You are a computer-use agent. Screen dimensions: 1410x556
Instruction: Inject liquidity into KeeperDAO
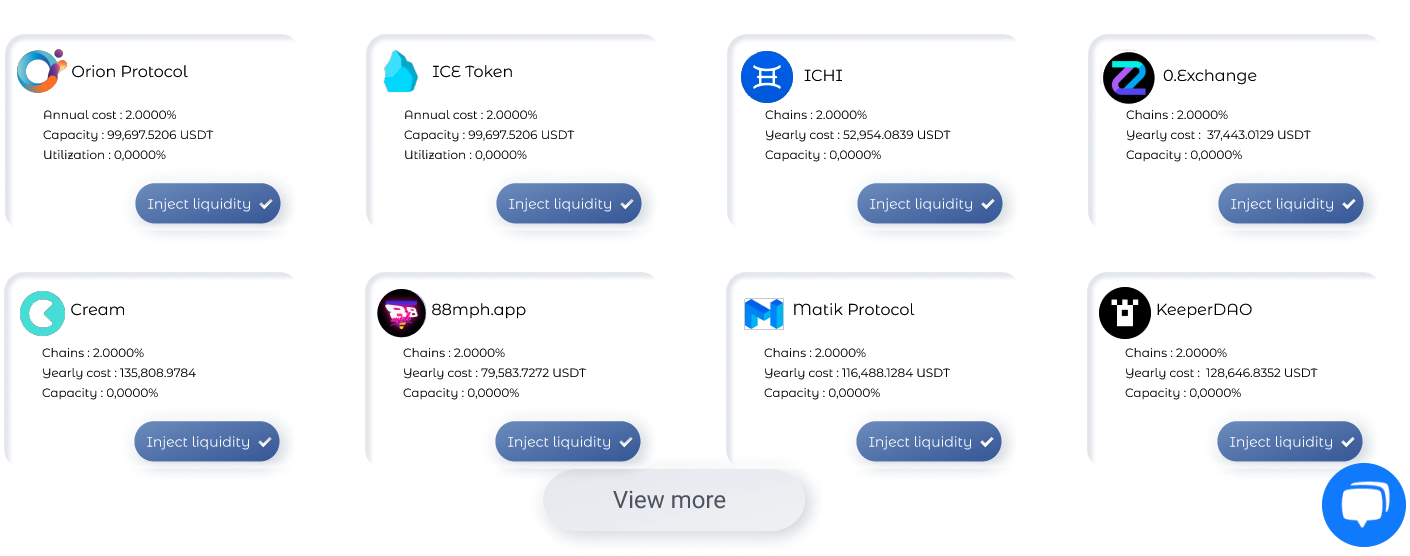coord(1290,441)
